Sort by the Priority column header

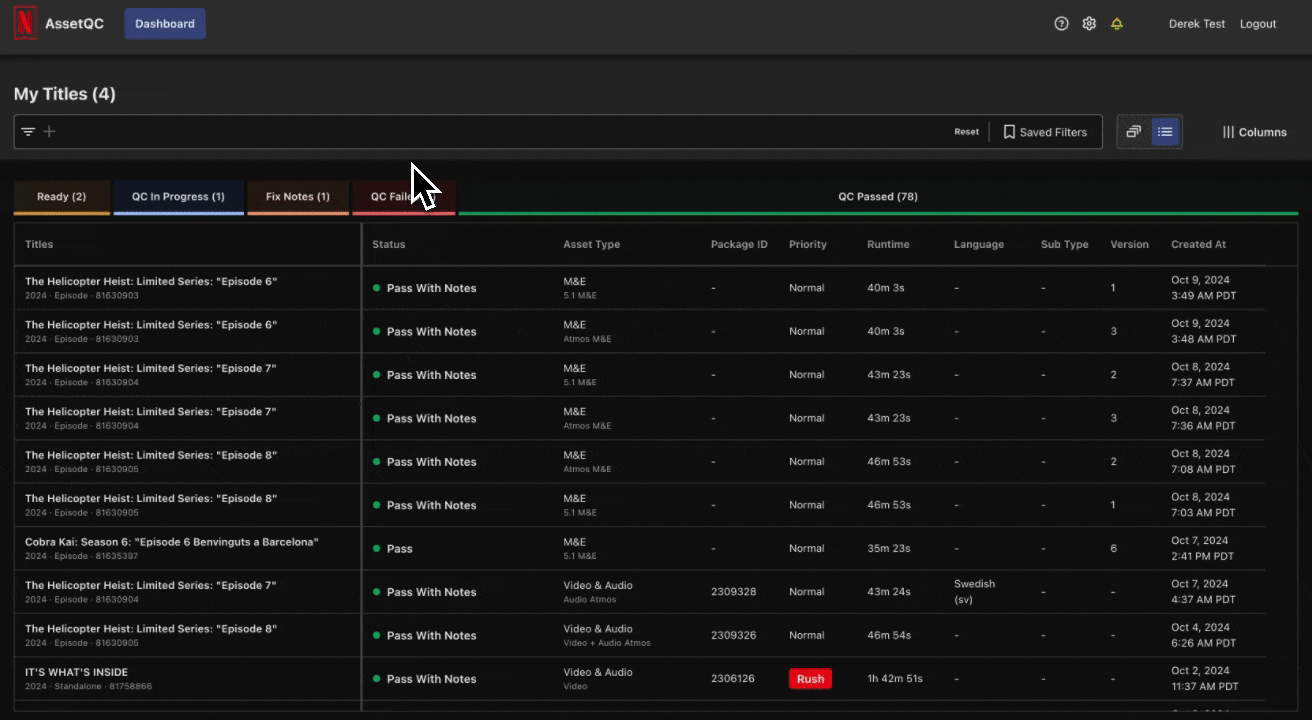[x=808, y=244]
